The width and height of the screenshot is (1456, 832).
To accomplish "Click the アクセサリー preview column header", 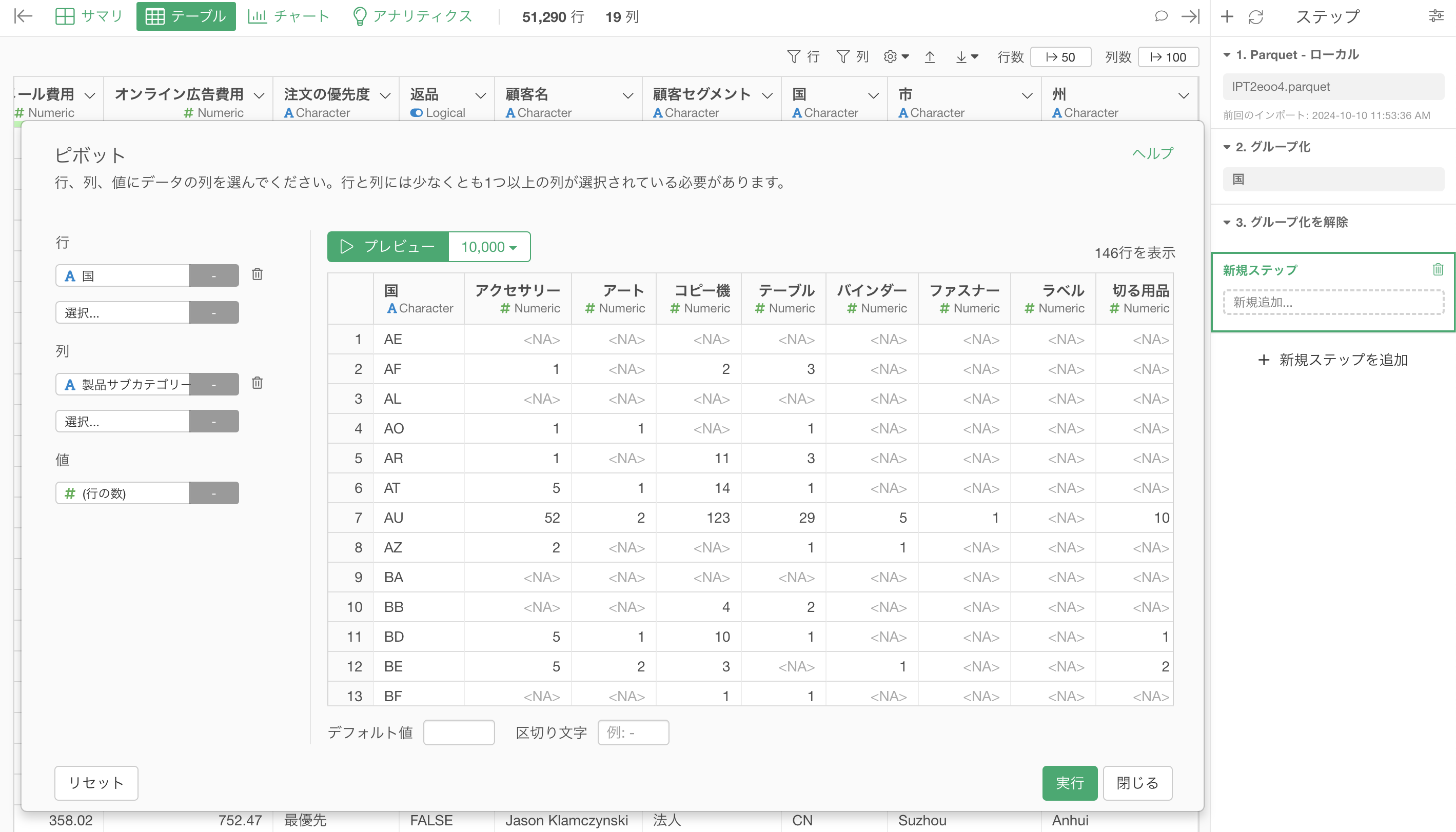I will [518, 299].
